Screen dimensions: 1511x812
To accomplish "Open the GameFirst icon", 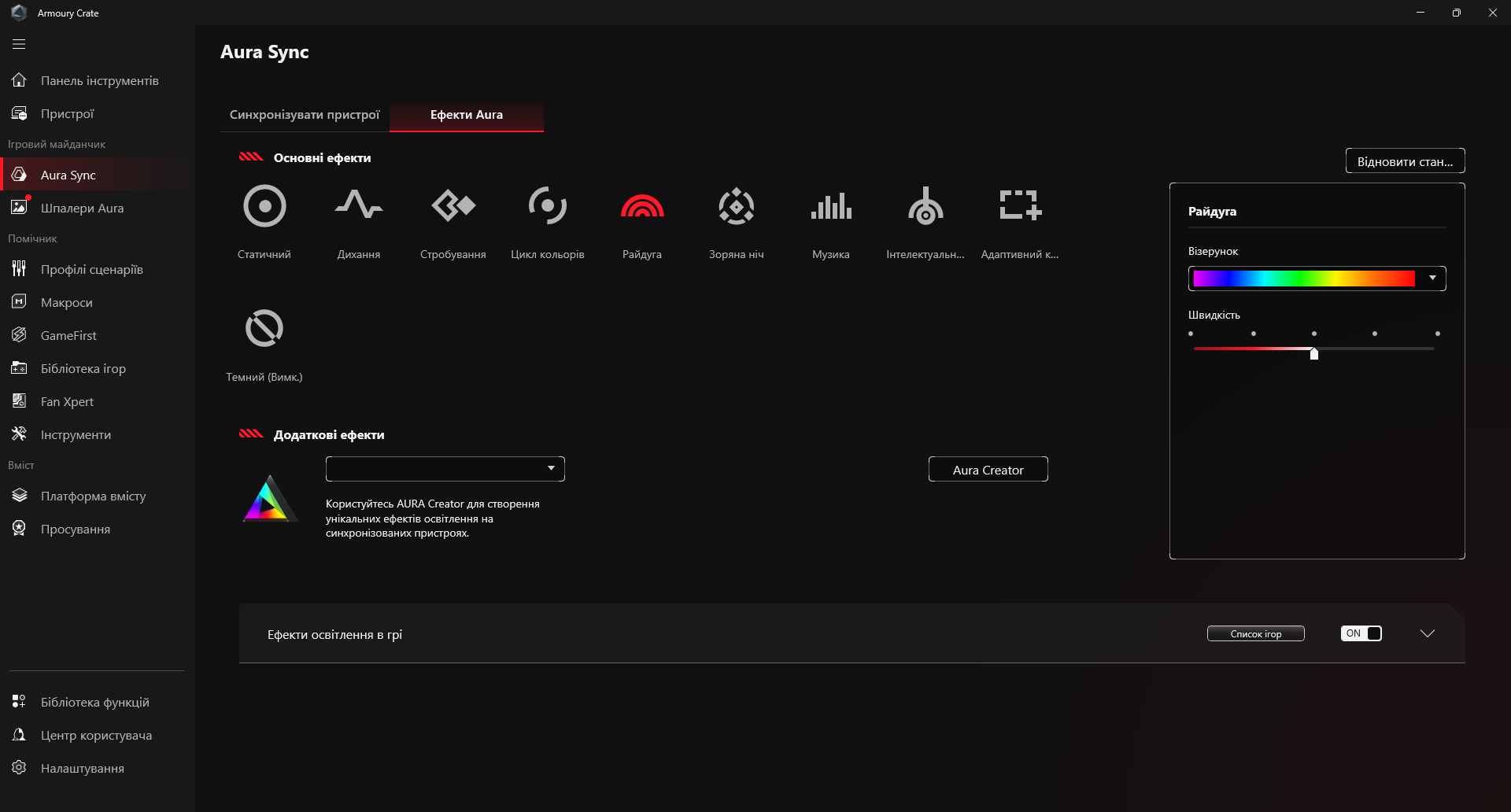I will point(19,335).
